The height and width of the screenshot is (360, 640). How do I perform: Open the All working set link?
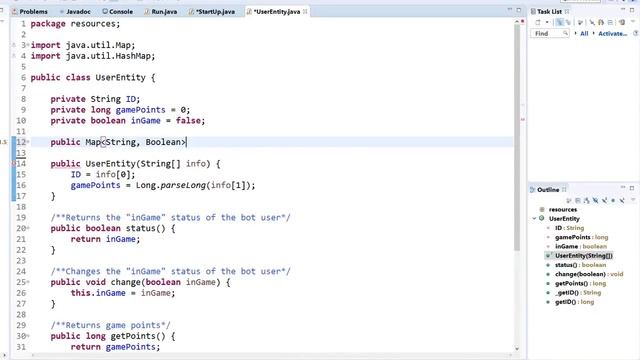pyautogui.click(x=584, y=33)
